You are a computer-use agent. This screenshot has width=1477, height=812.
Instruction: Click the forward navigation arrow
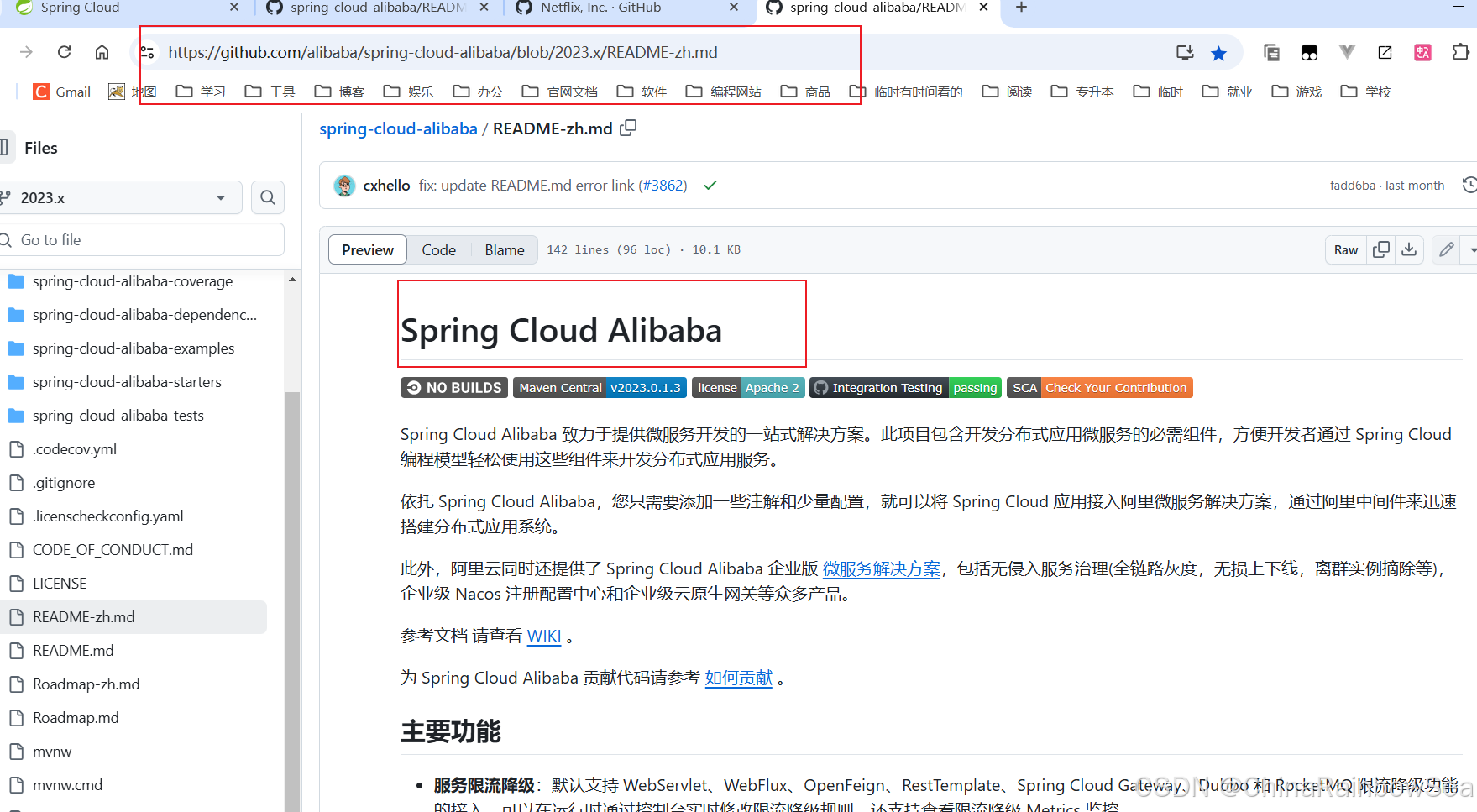click(x=26, y=52)
